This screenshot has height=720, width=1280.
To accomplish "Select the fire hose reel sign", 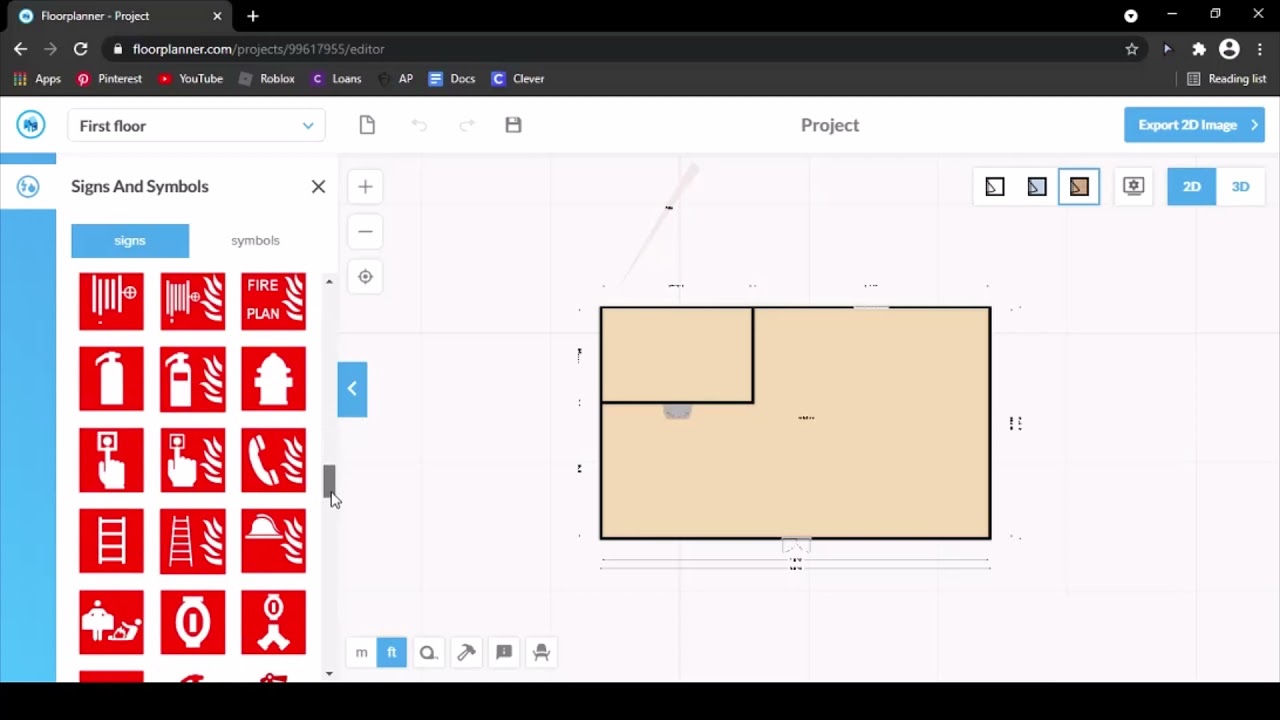I will coord(111,301).
